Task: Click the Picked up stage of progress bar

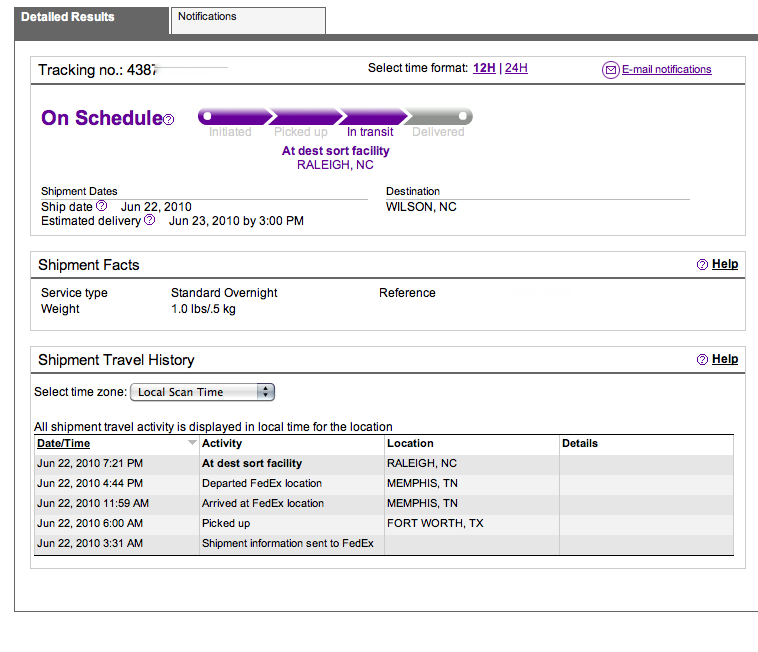Action: point(306,116)
